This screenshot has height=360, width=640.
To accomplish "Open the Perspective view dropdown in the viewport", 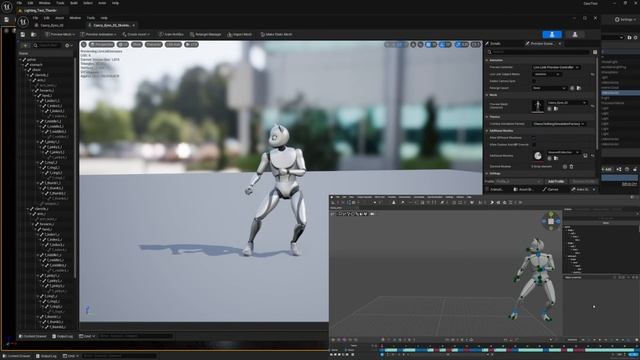I will [102, 44].
